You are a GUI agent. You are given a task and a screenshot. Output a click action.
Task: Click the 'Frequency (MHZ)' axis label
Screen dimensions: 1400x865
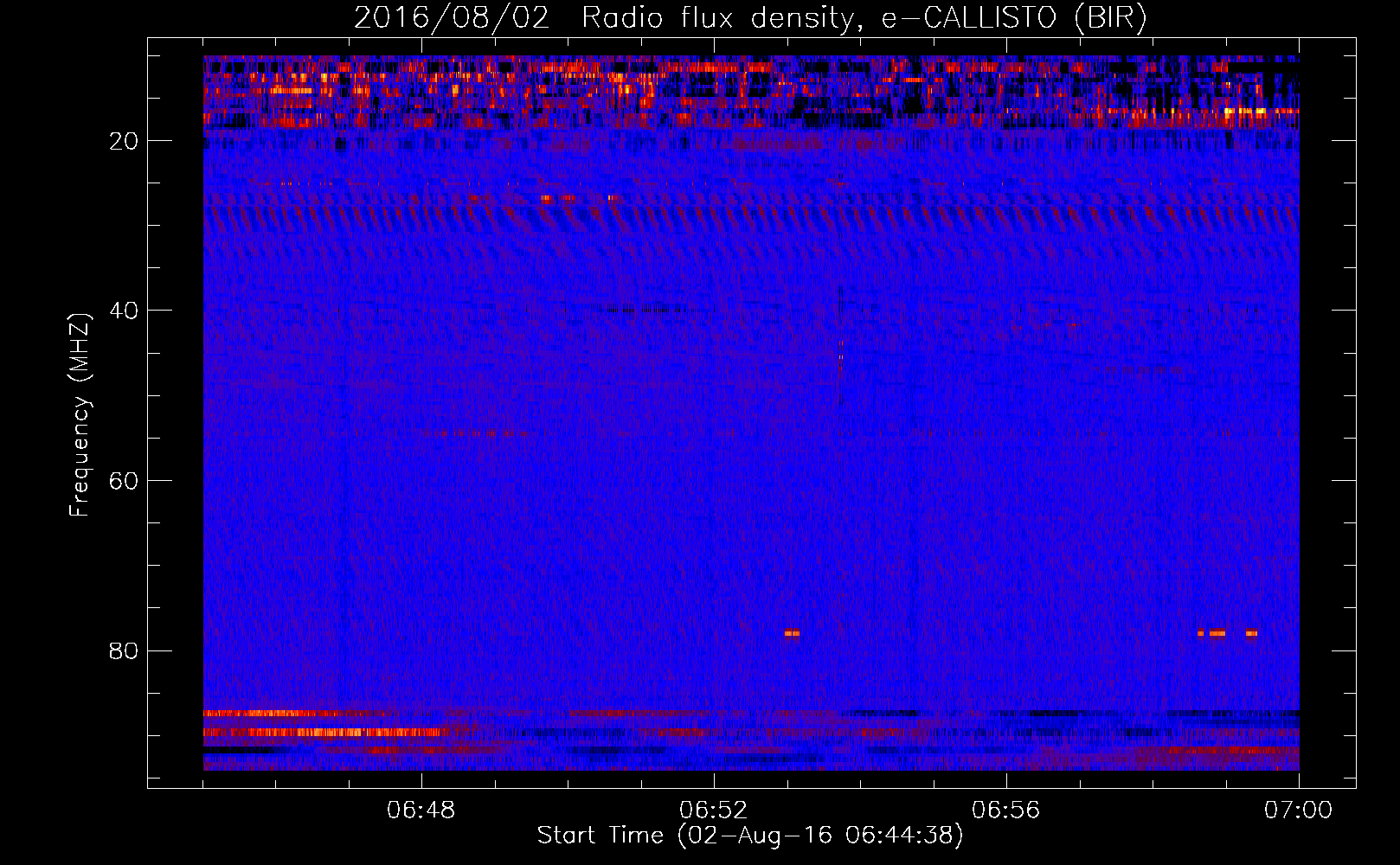tap(79, 415)
